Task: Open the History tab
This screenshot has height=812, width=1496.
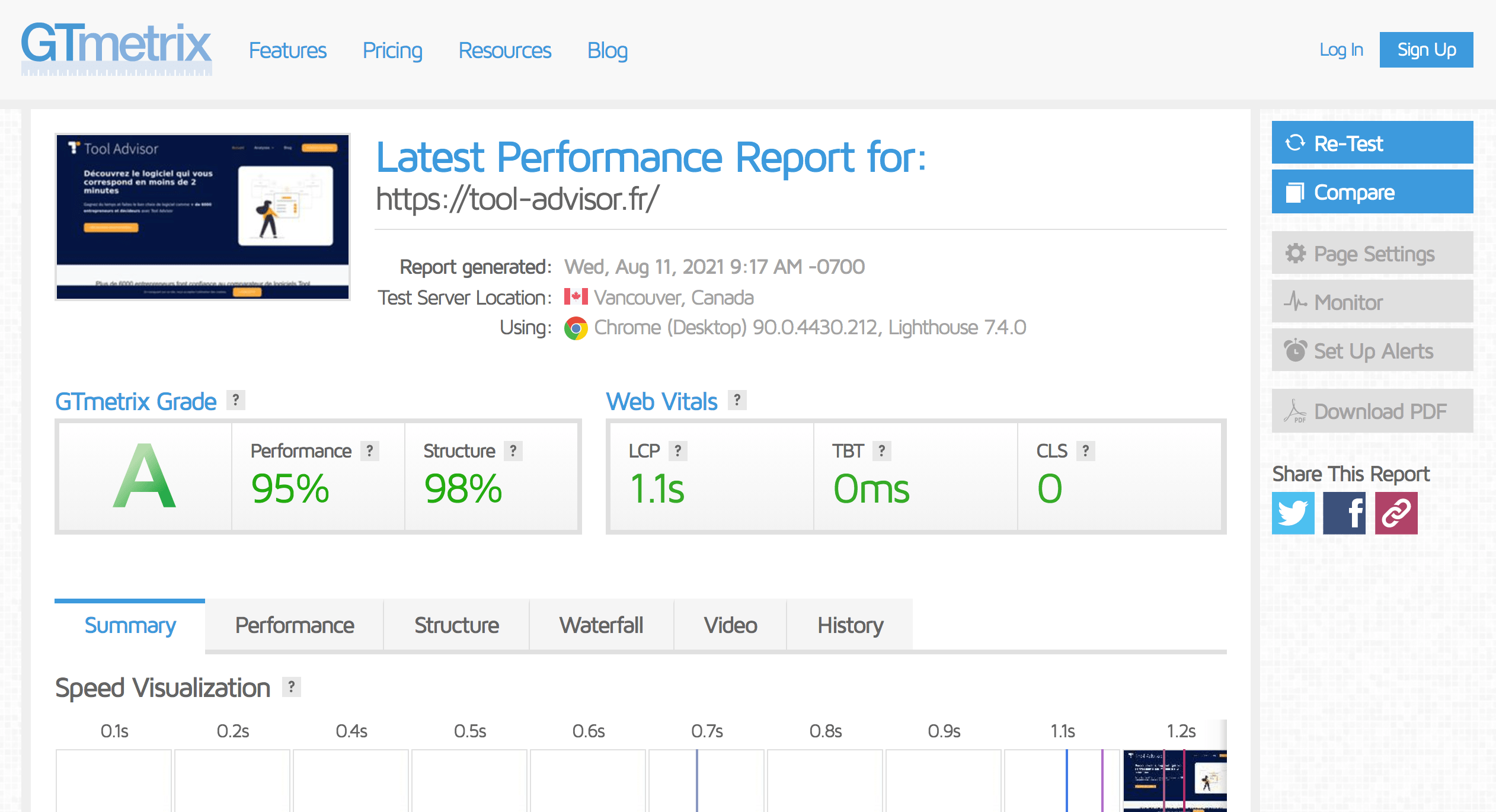Action: tap(850, 625)
